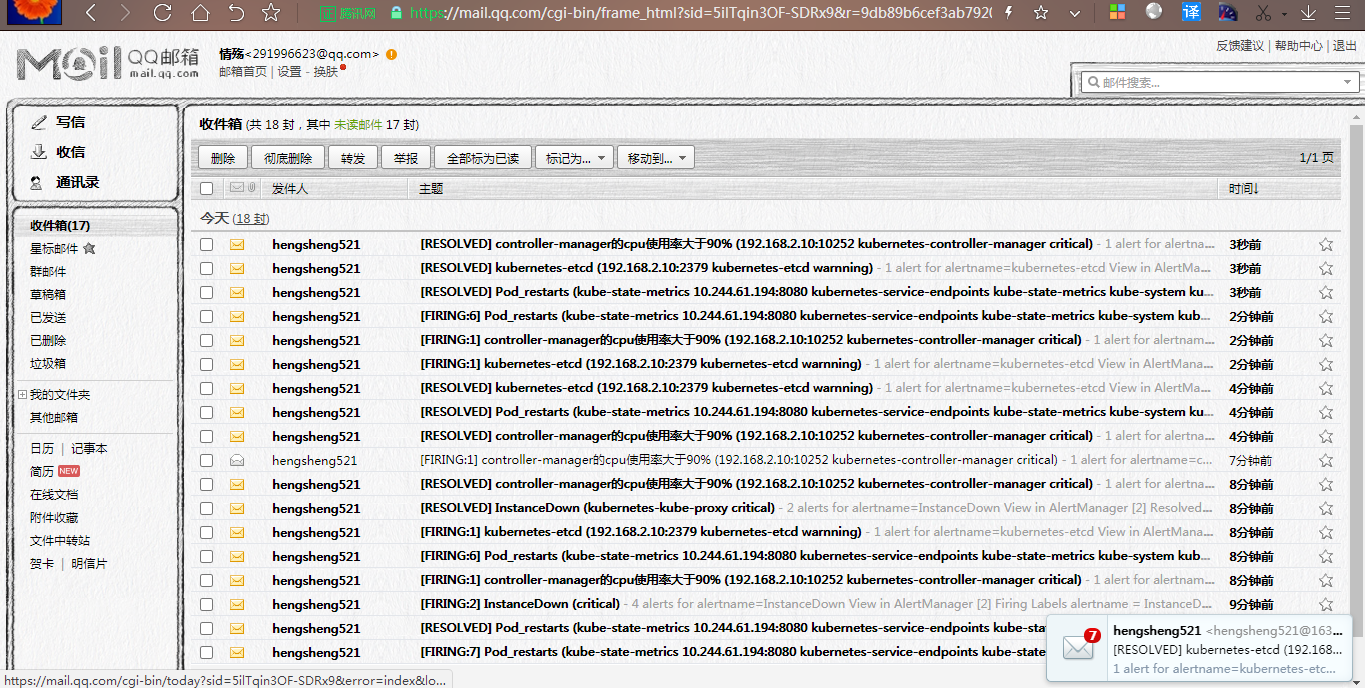The width and height of the screenshot is (1365, 688).
Task: Click the opened-envelope icon of the read email
Action: (x=237, y=460)
